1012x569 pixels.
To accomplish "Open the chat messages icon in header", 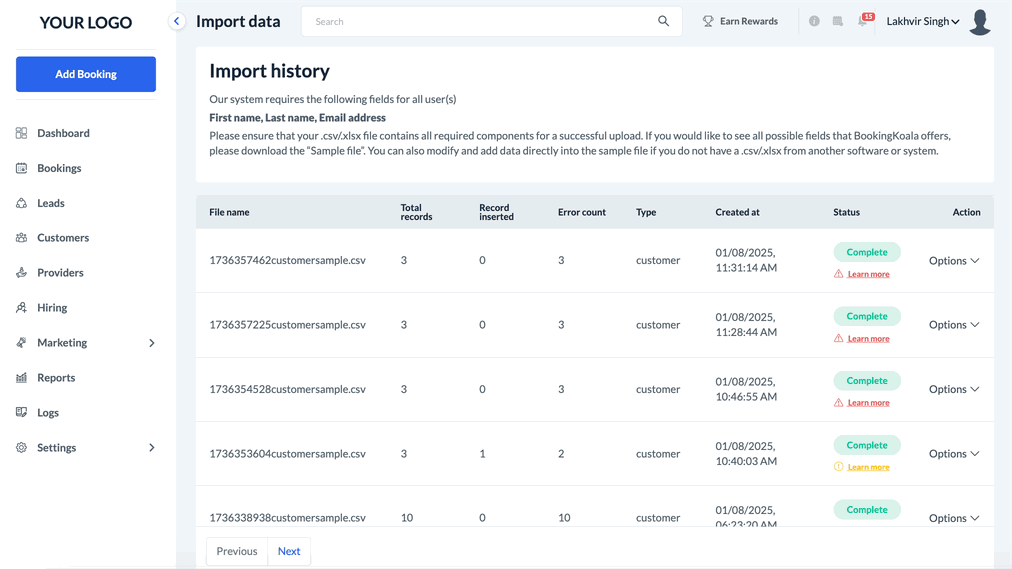I will click(x=838, y=21).
